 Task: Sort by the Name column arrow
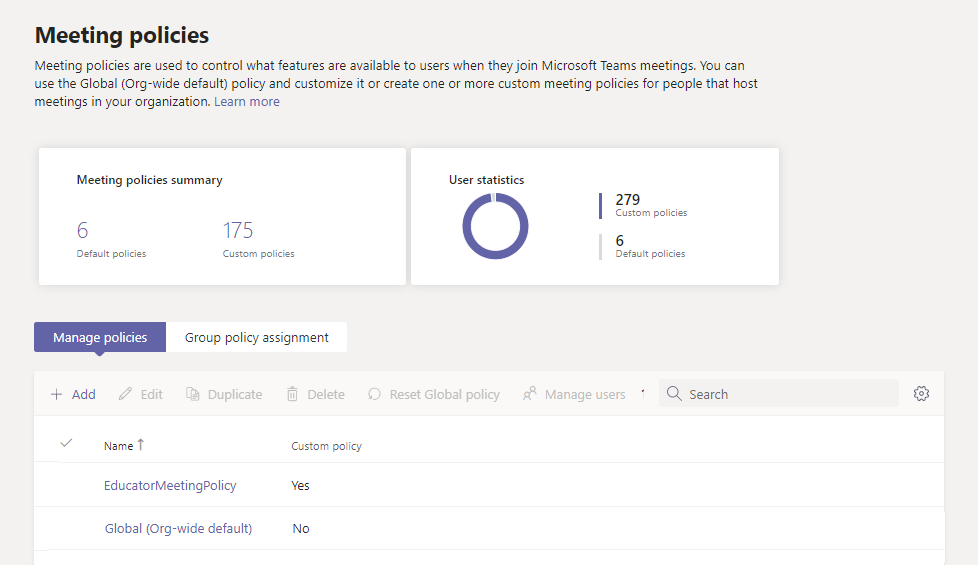[x=141, y=445]
